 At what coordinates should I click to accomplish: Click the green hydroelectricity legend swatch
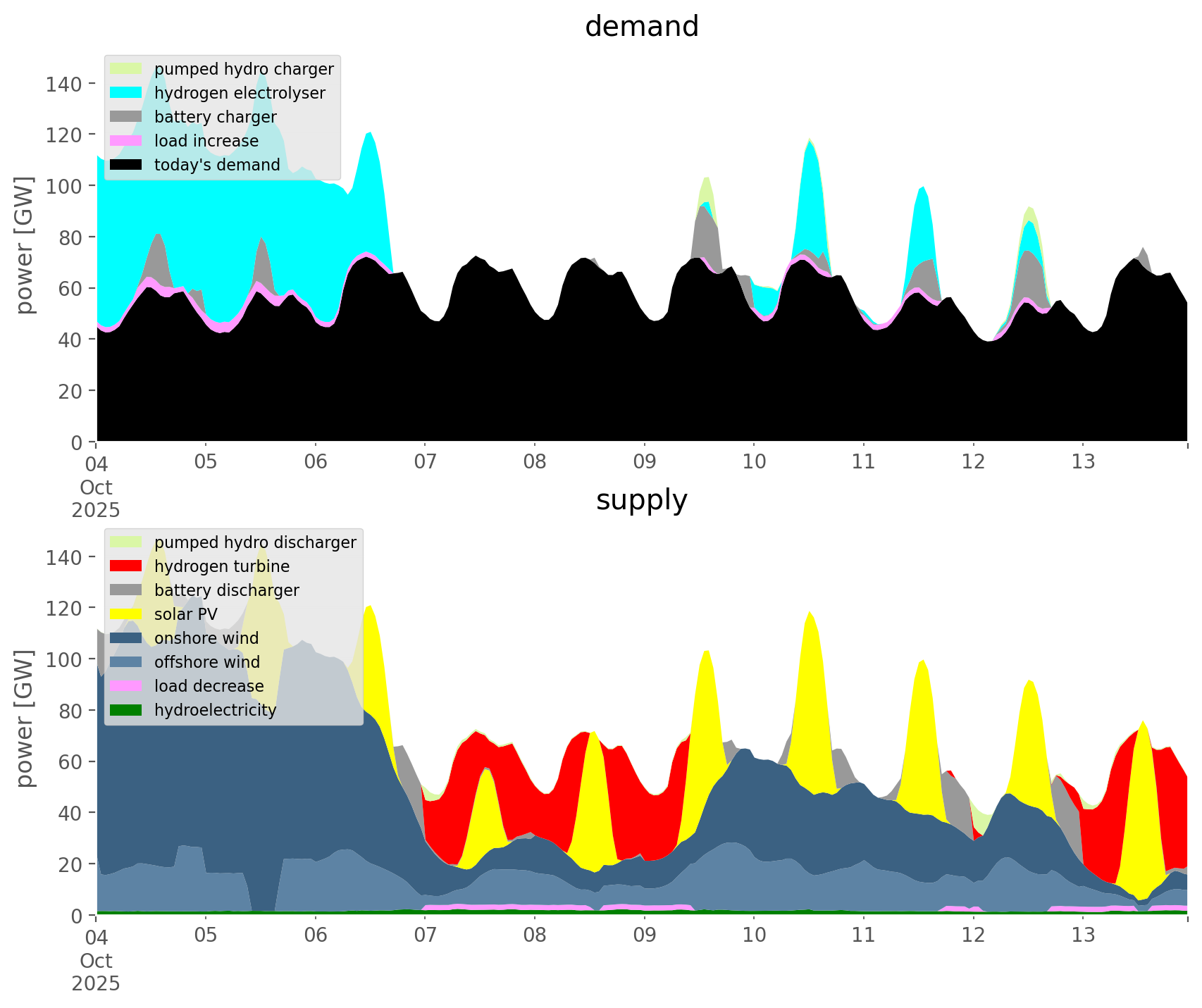click(x=127, y=710)
